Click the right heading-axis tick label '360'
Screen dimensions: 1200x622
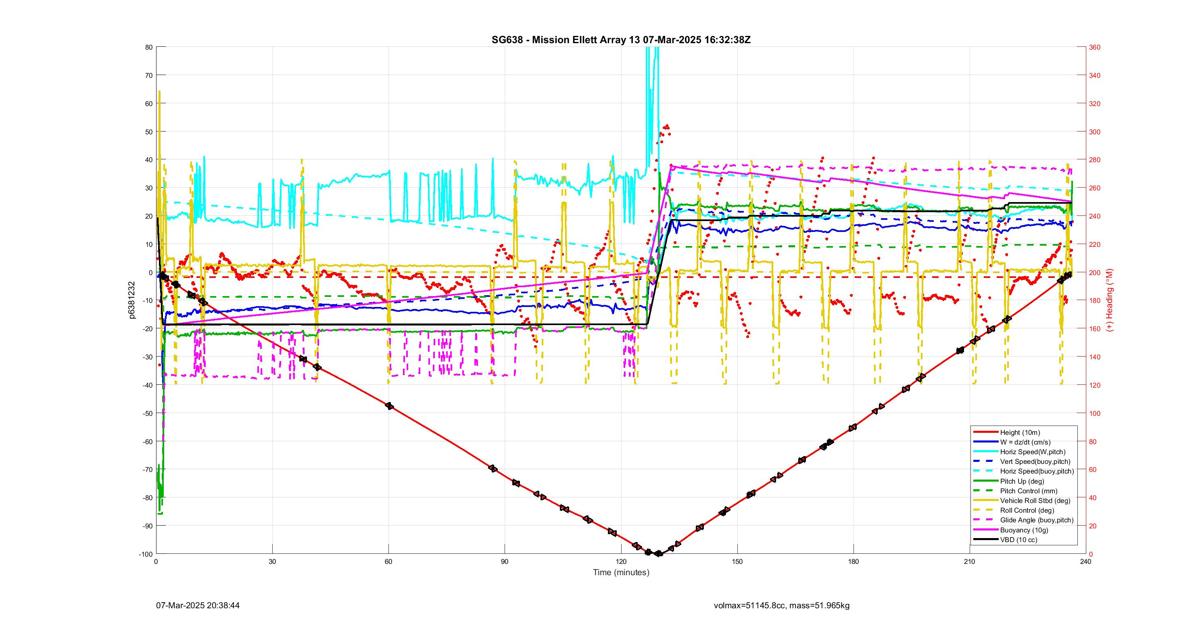pos(1095,47)
